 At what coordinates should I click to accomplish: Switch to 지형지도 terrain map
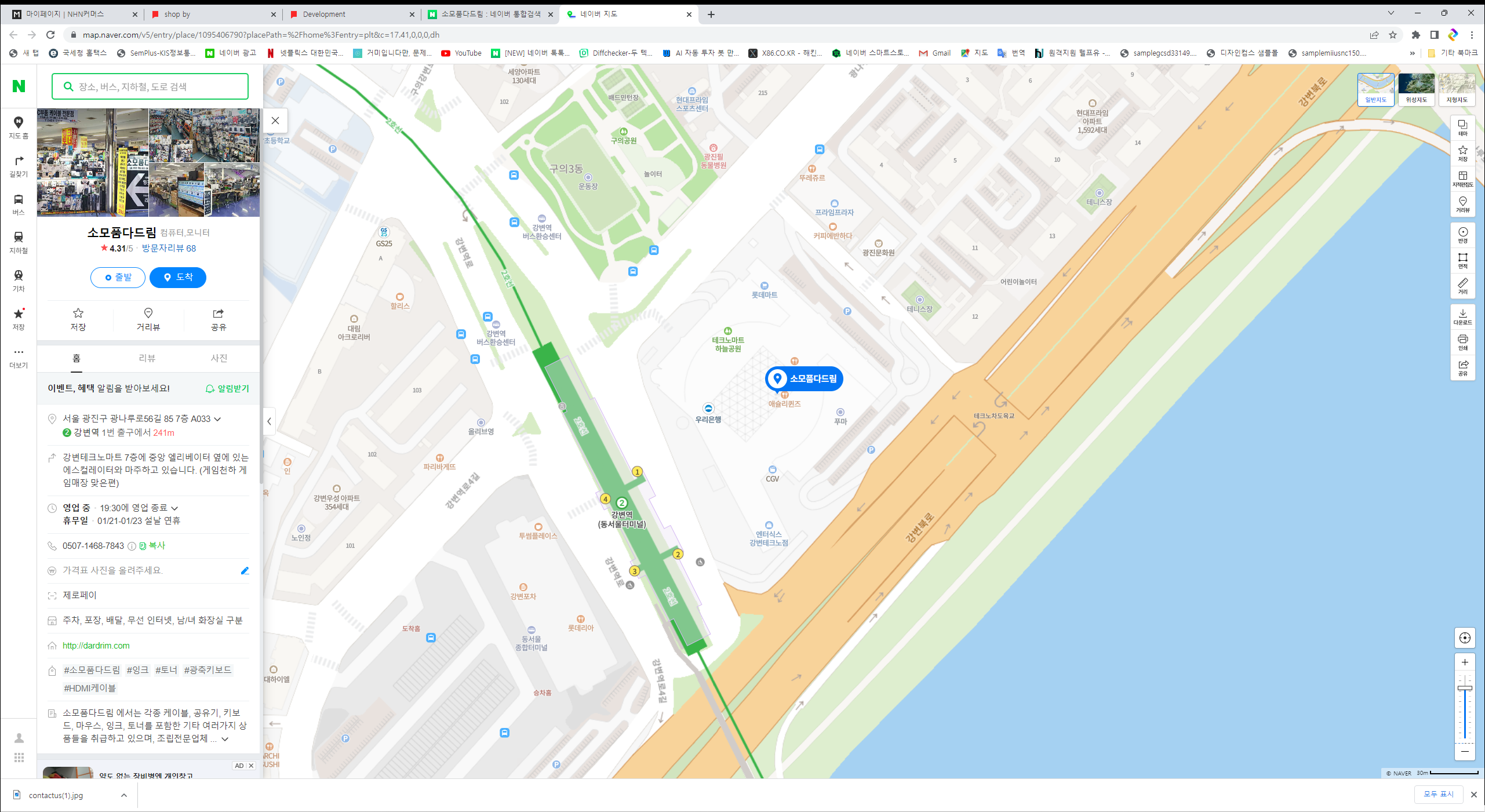tap(1457, 89)
